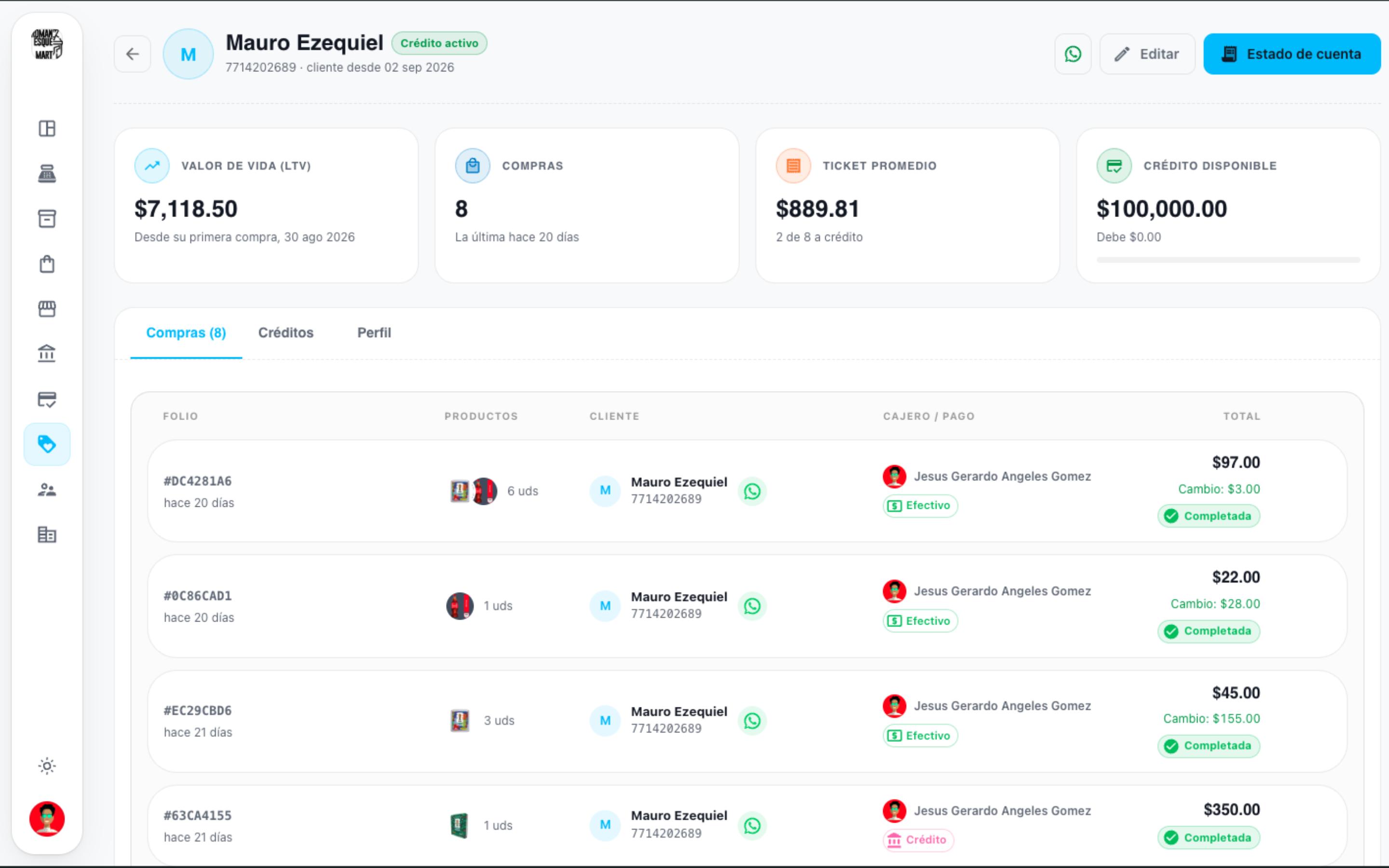The image size is (1389, 868).
Task: Select the highlighted price tag sidebar icon
Action: click(x=47, y=444)
